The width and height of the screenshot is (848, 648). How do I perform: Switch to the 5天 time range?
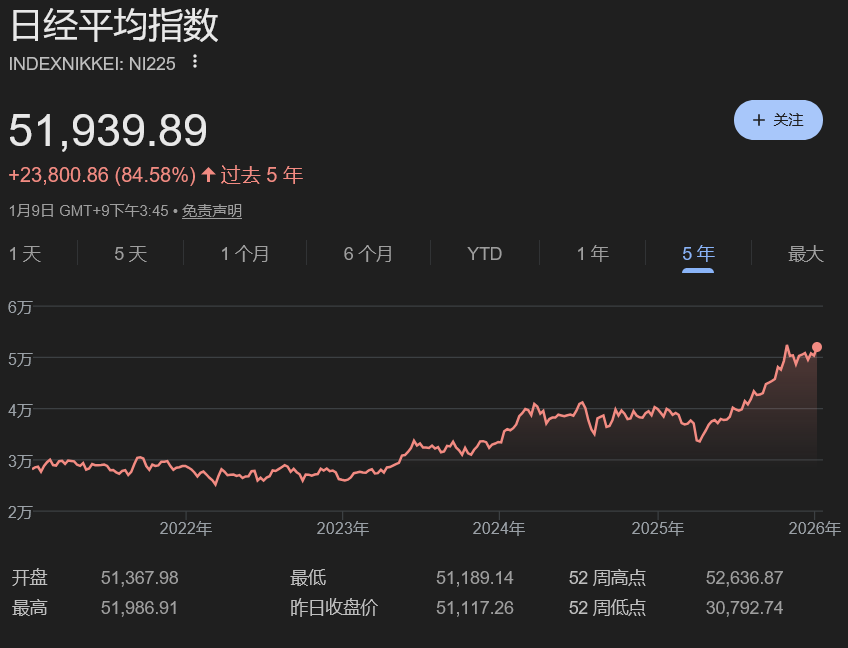pos(129,254)
